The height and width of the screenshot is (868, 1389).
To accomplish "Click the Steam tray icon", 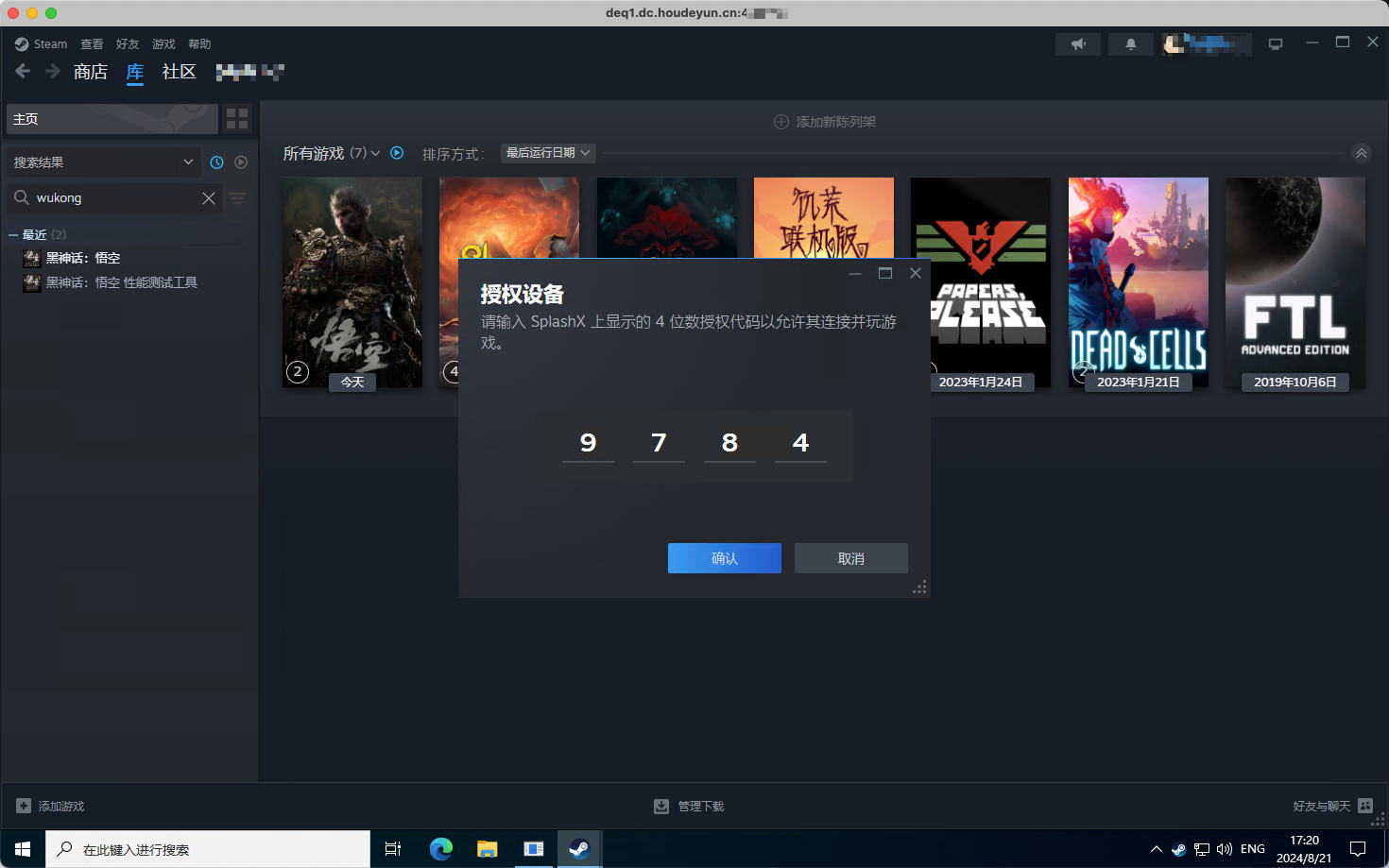I will (x=1178, y=849).
